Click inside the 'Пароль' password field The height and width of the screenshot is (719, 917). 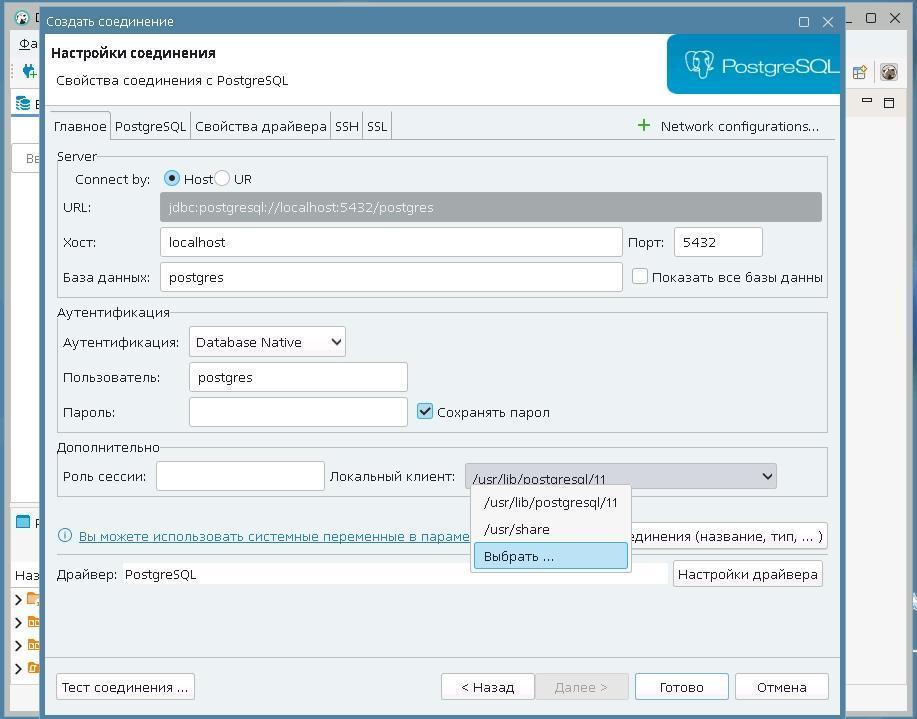coord(298,412)
